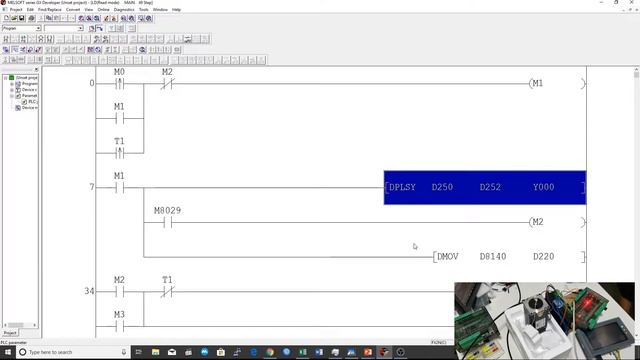This screenshot has width=640, height=360.
Task: Open the Find/Replace menu
Action: click(49, 9)
